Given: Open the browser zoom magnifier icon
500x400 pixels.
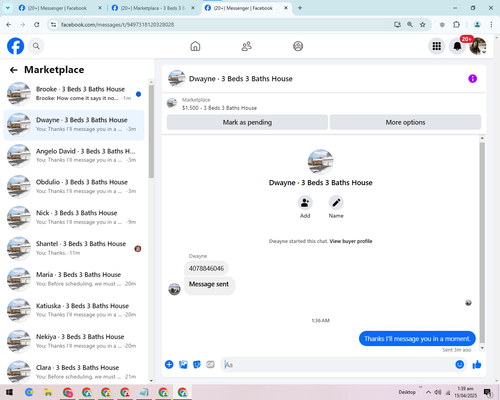Looking at the screenshot, I should (x=410, y=24).
